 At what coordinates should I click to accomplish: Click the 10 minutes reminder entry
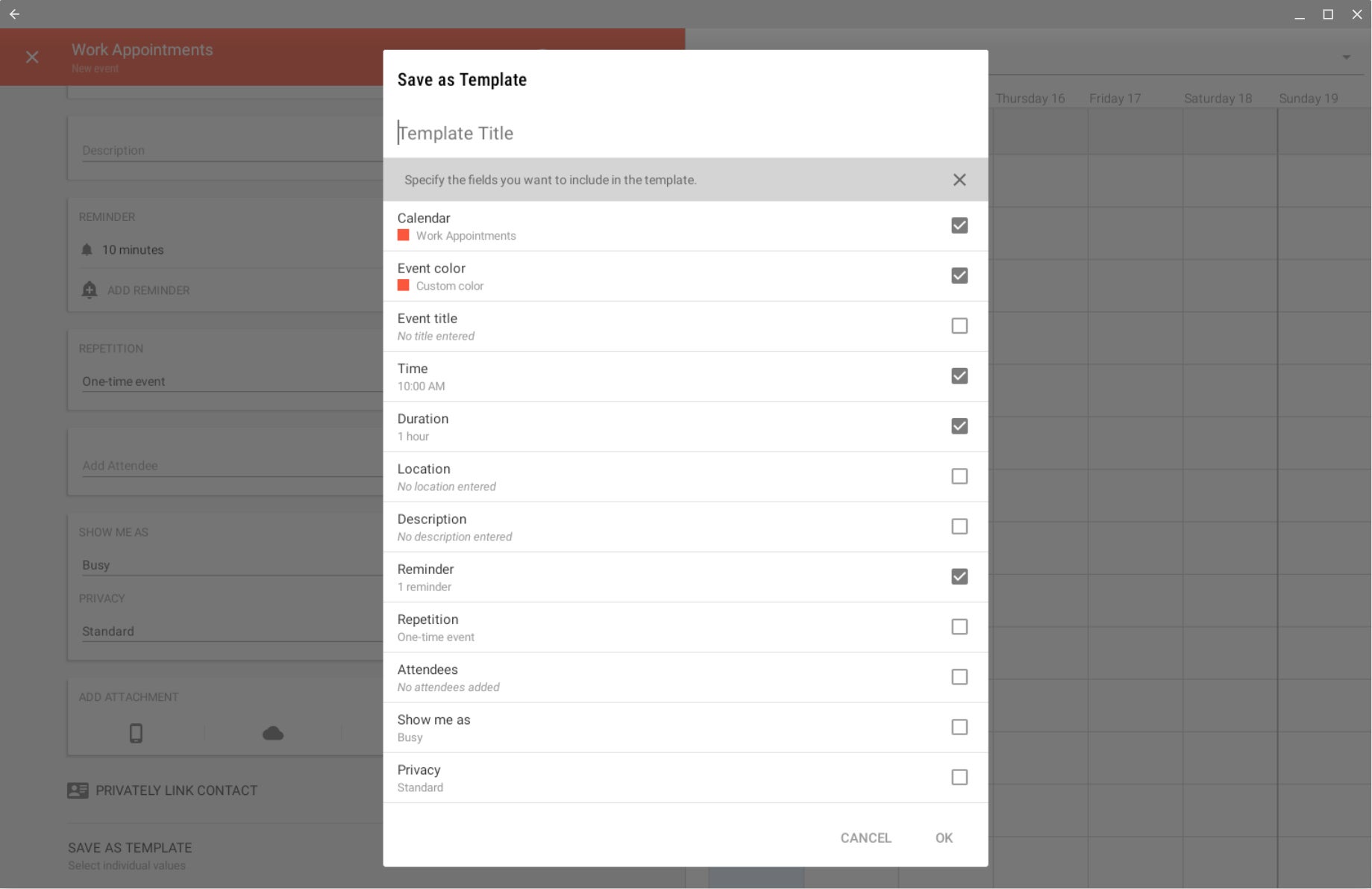133,250
